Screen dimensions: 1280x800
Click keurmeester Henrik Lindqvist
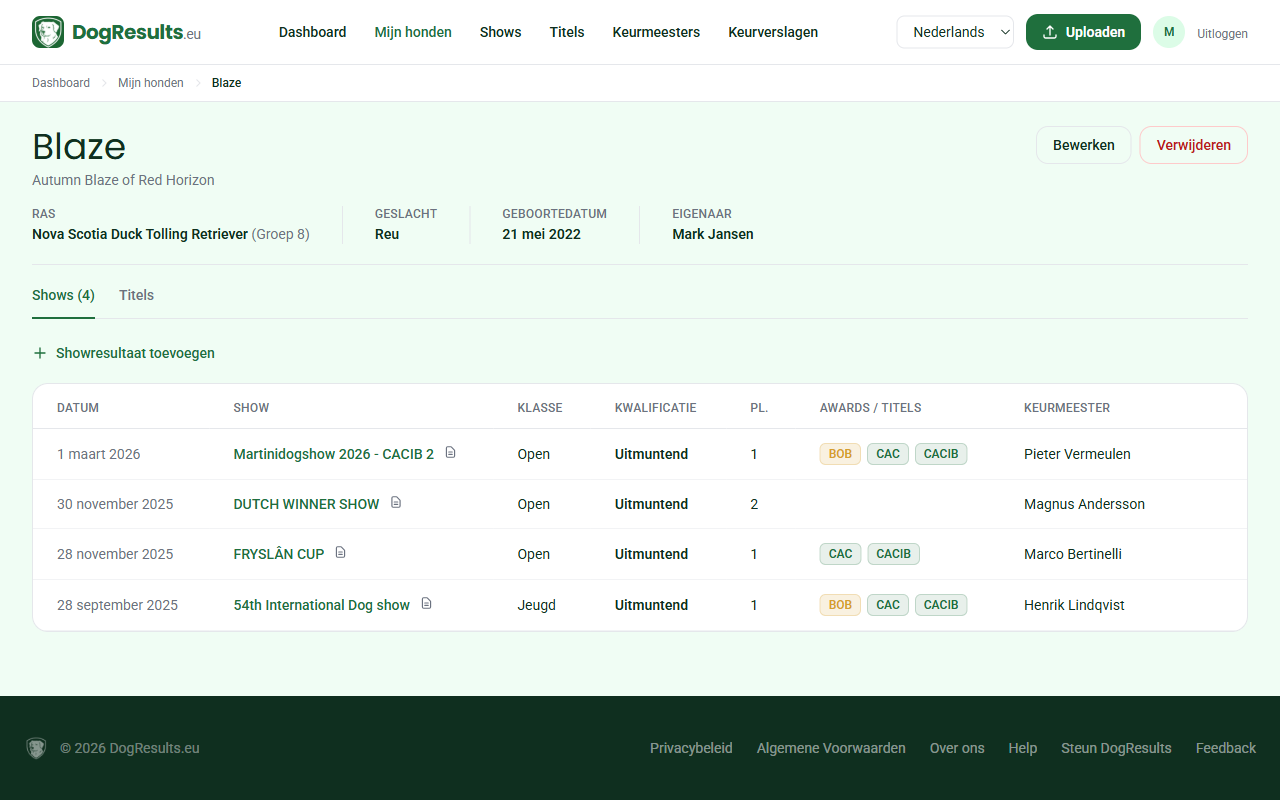[x=1074, y=605]
